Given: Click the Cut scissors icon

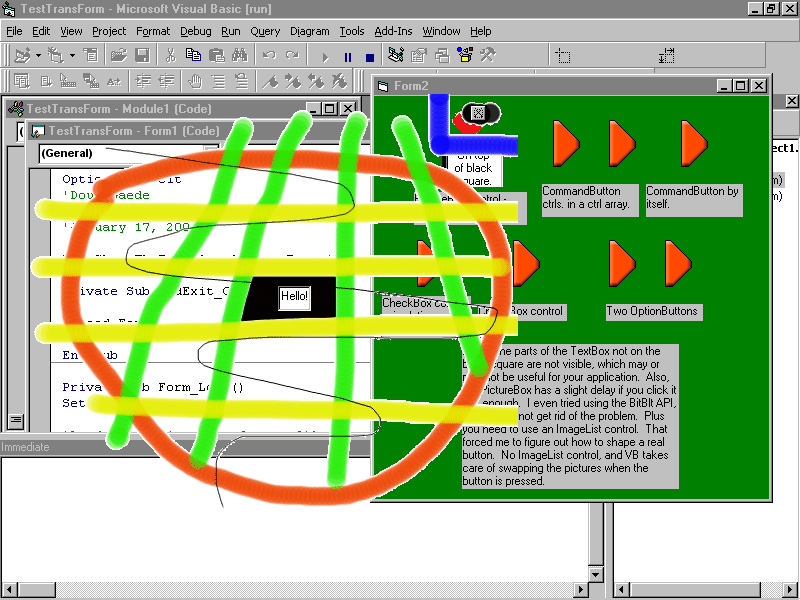Looking at the screenshot, I should [x=170, y=56].
